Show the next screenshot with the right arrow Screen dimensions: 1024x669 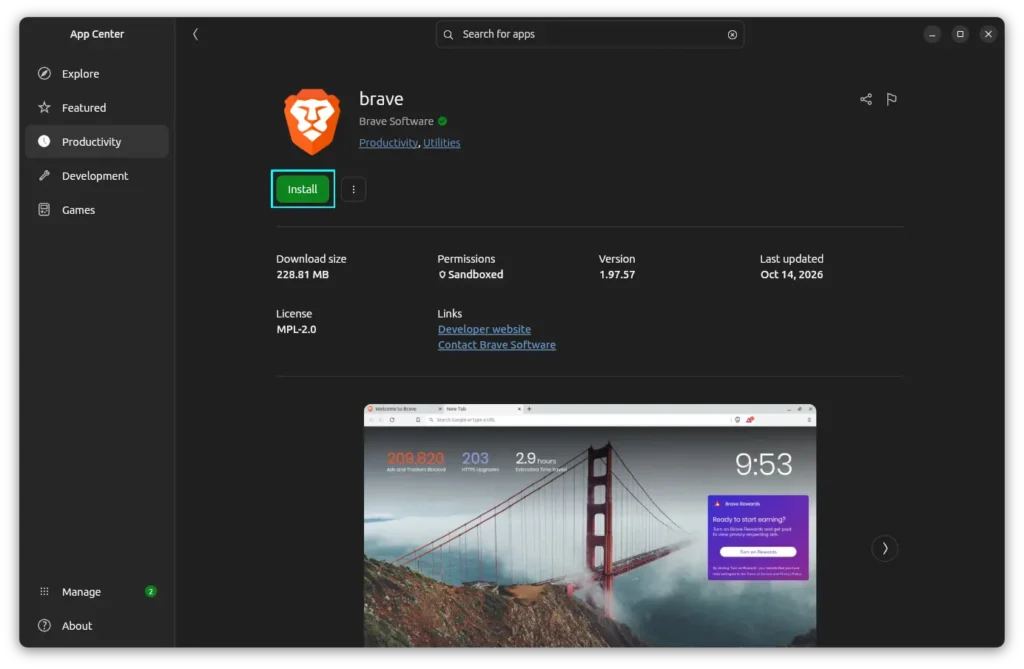[x=885, y=548]
